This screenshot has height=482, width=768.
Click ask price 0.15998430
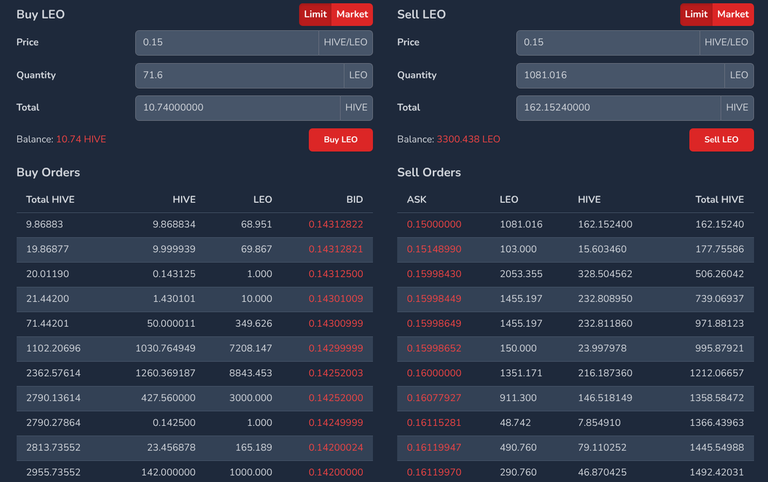(x=434, y=274)
